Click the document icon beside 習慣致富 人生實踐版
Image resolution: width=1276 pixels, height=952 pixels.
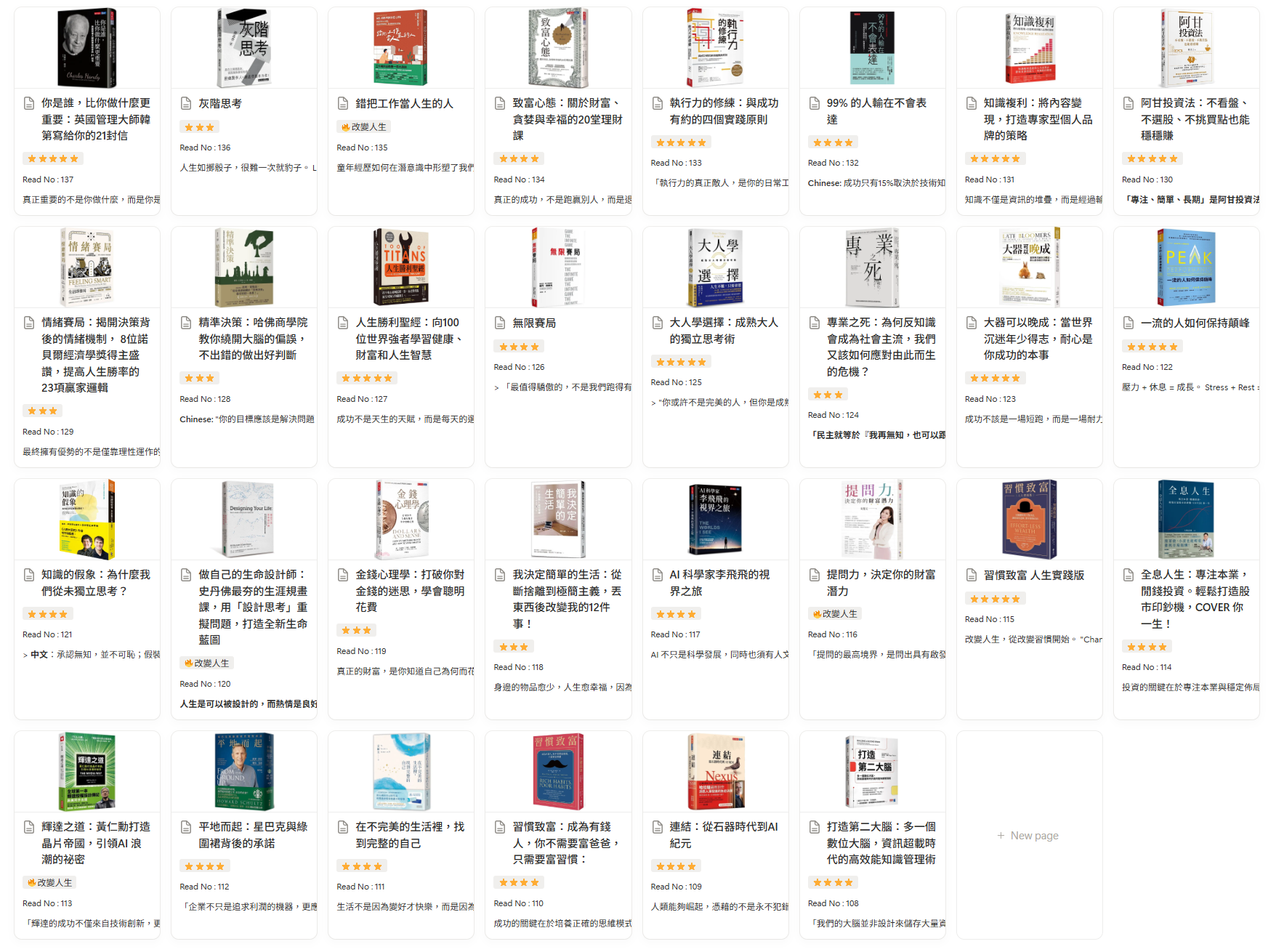pyautogui.click(x=971, y=576)
